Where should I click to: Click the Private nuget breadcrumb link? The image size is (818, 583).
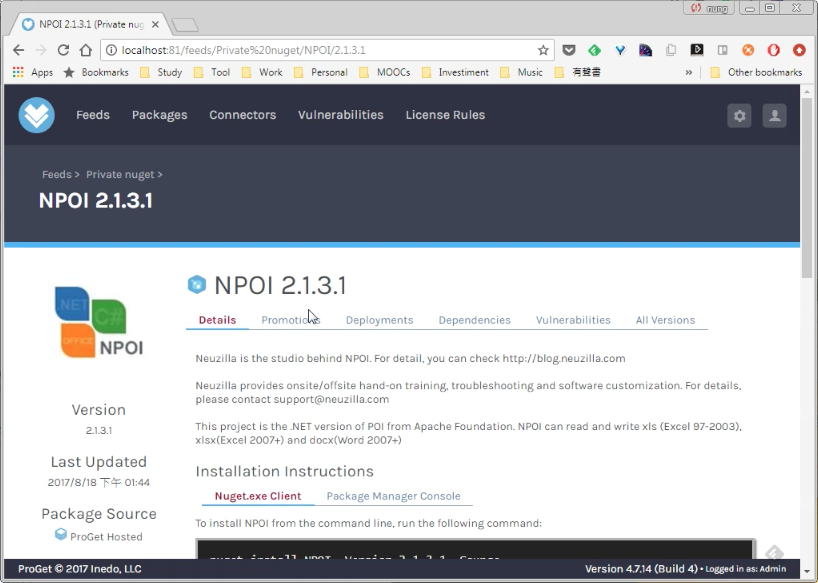coord(120,174)
